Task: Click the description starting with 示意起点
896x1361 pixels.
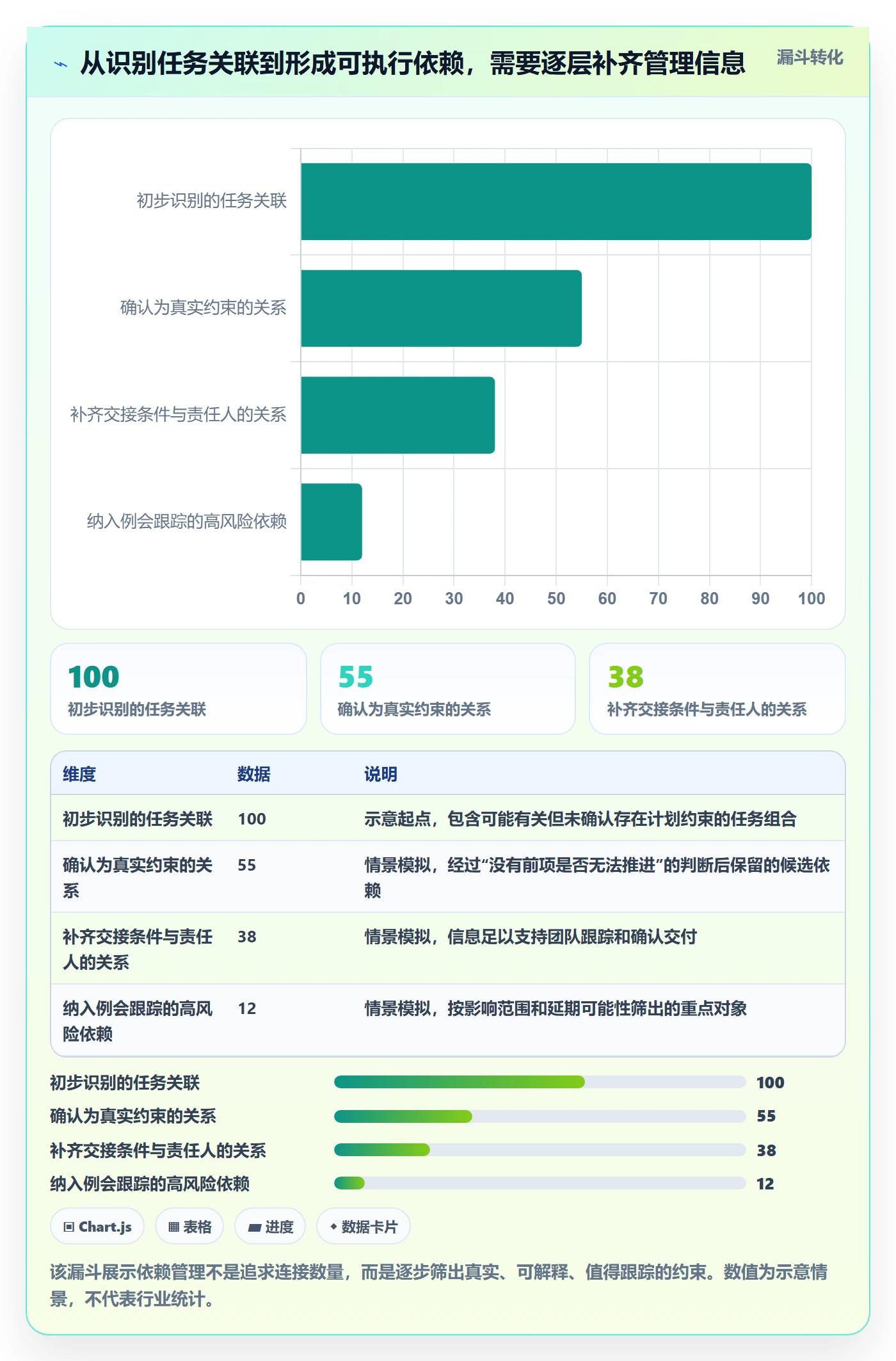Action: tap(580, 819)
